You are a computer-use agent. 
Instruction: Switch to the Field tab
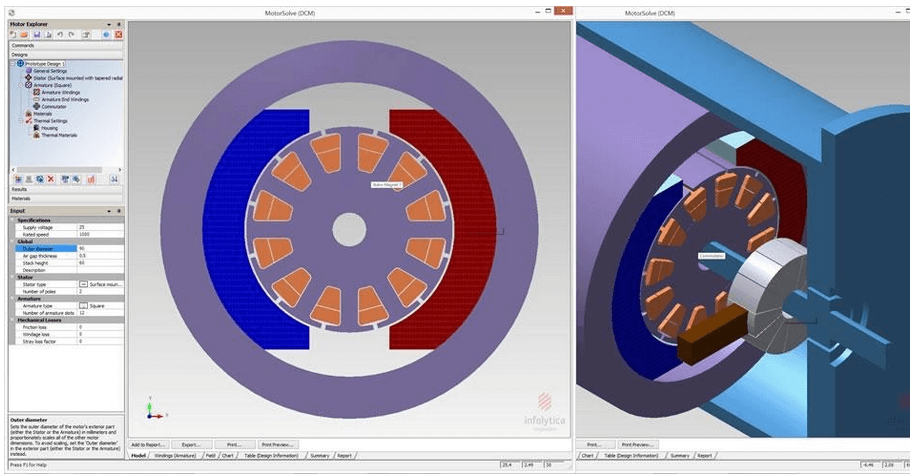coord(211,455)
